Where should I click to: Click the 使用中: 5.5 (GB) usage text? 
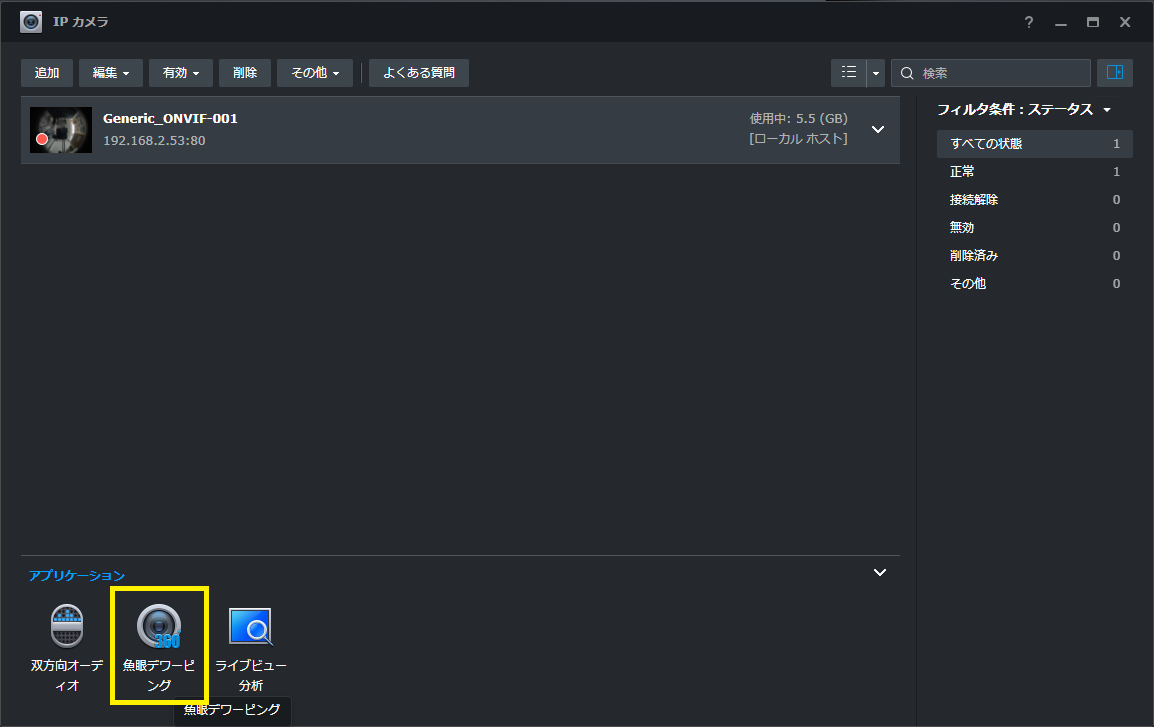(799, 118)
